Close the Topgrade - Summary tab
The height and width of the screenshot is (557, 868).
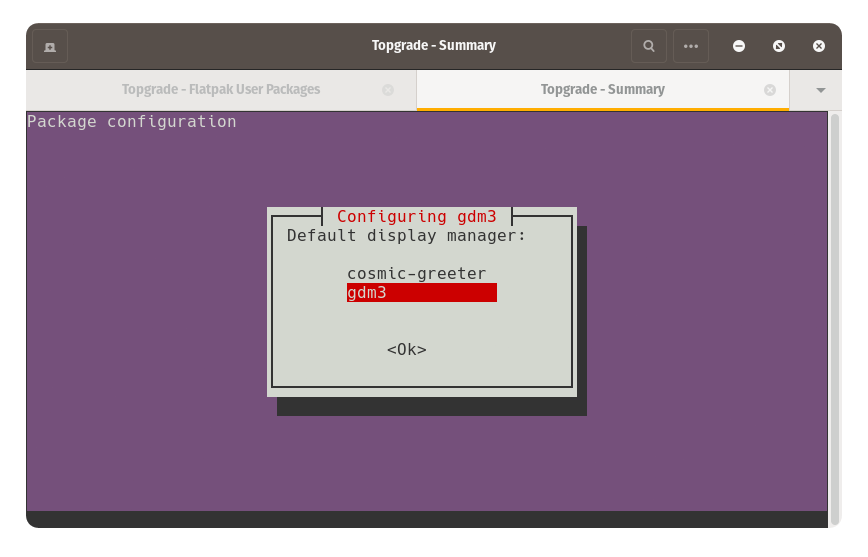click(x=770, y=90)
